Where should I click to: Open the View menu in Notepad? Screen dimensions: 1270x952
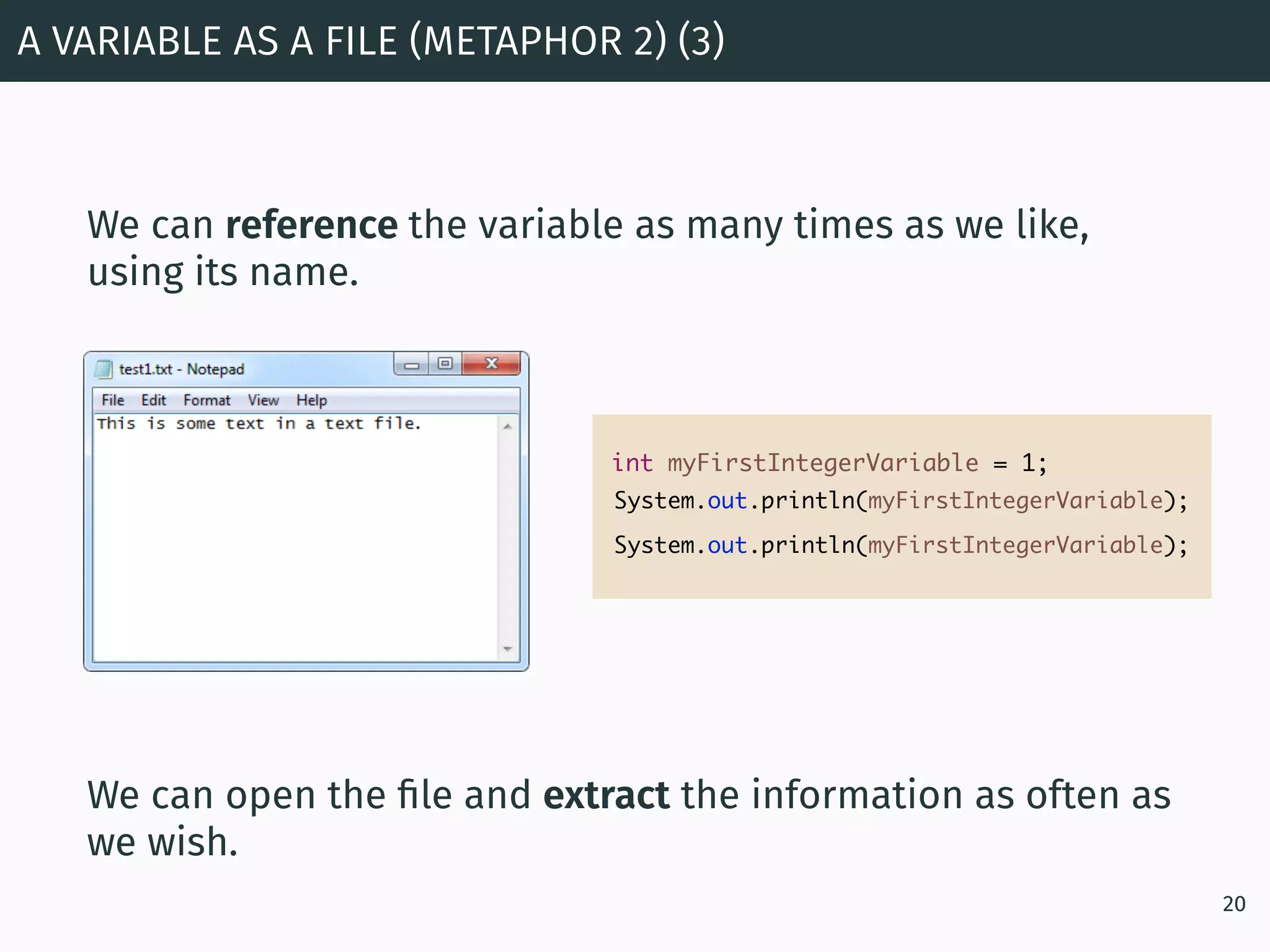(264, 400)
